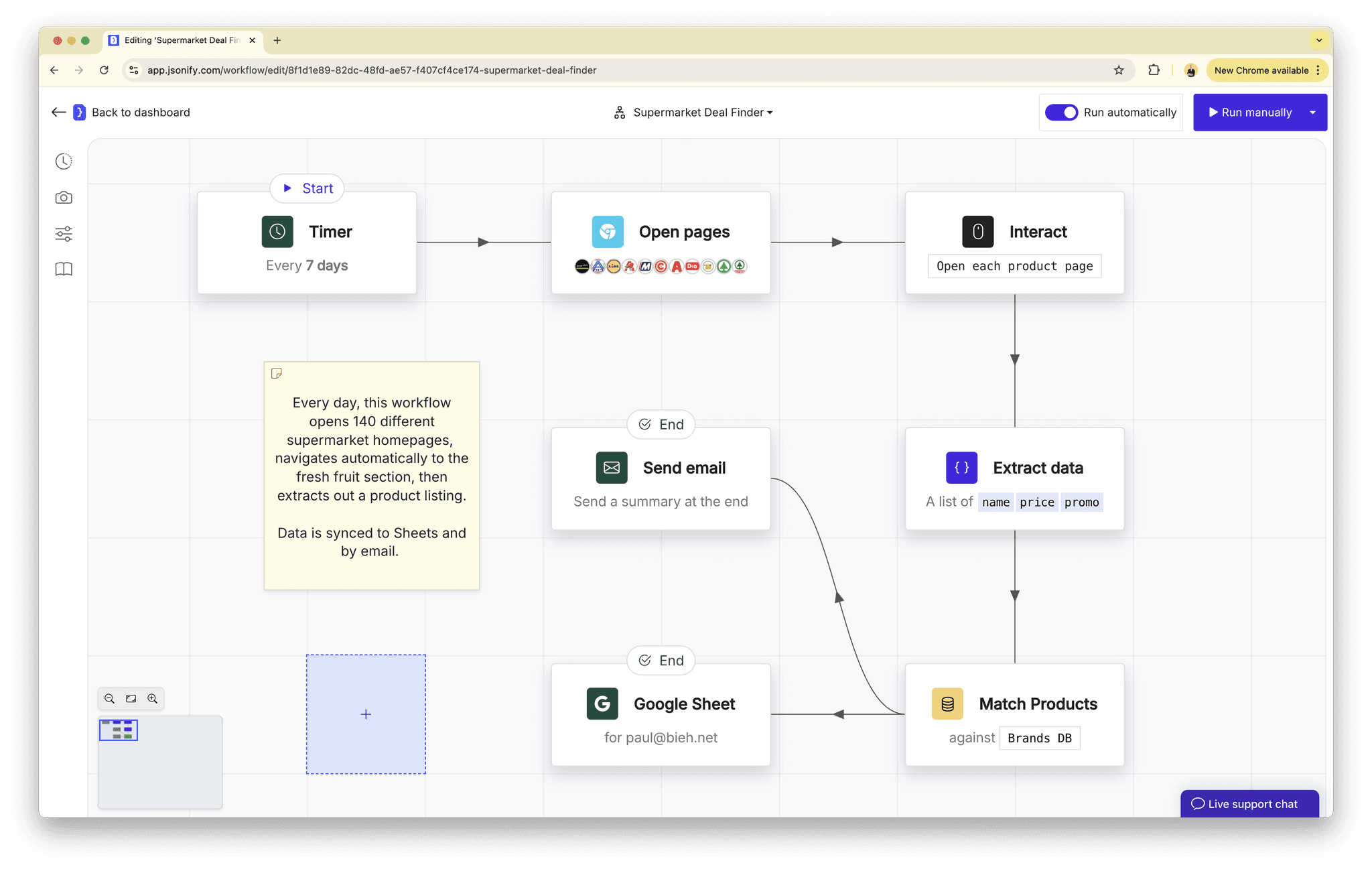Screen dimensions: 1372x869
Task: Click the Run manually button
Action: tap(1249, 113)
